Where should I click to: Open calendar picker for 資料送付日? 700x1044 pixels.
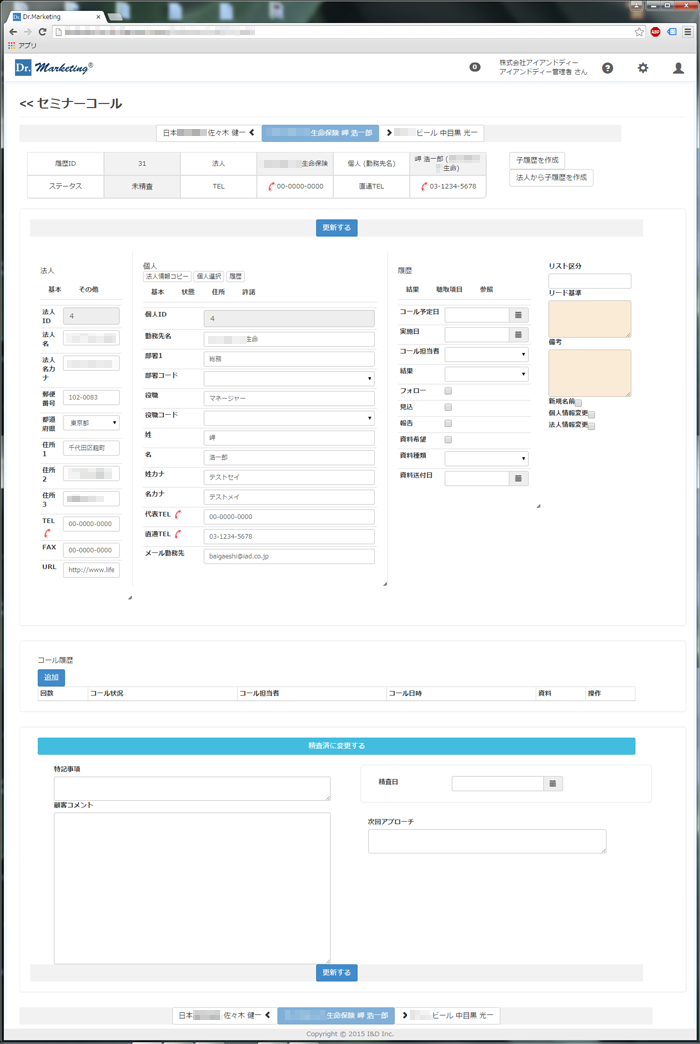click(518, 479)
